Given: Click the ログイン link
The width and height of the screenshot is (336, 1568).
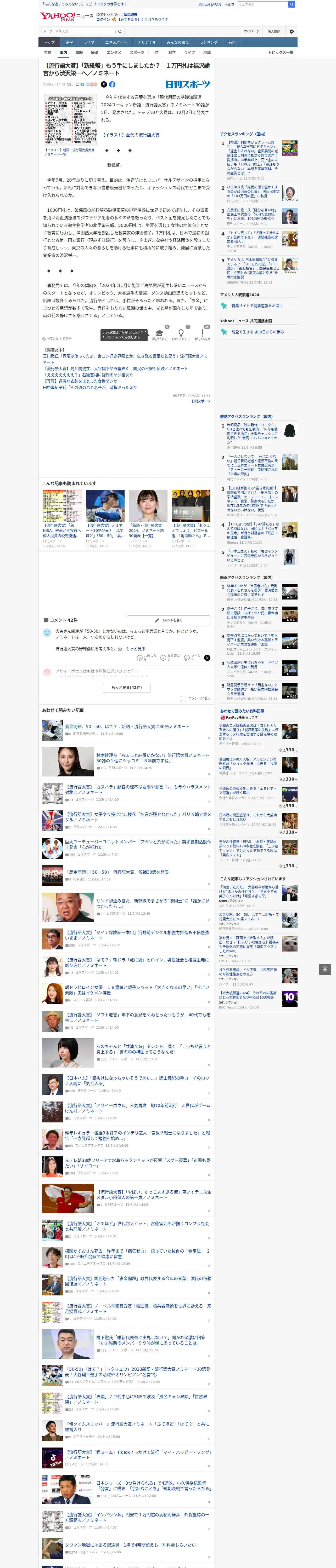Looking at the screenshot, I should (x=103, y=20).
